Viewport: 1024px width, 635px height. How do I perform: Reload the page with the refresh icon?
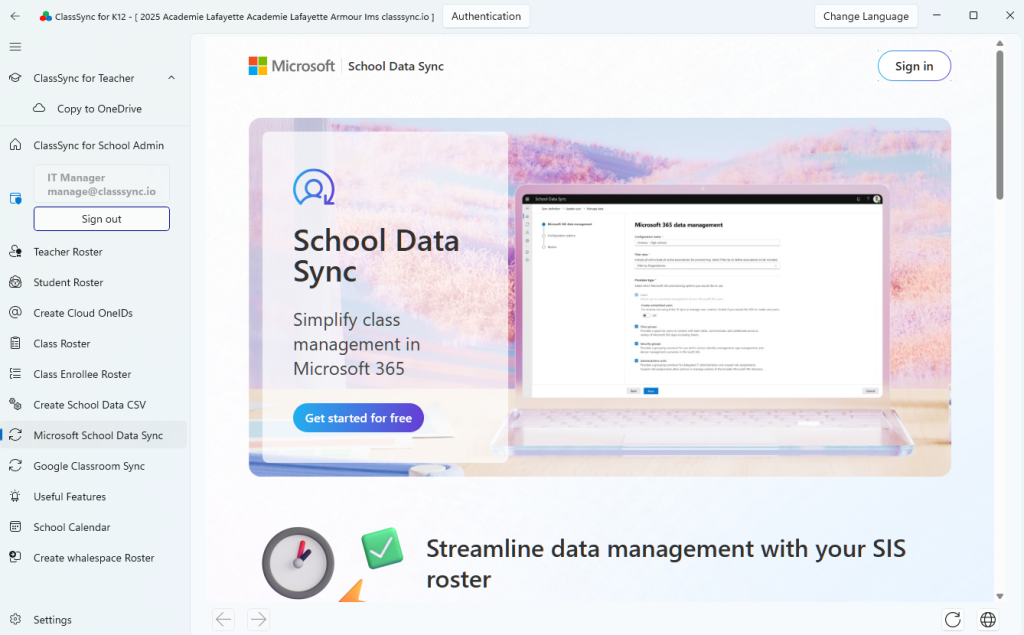(x=953, y=619)
